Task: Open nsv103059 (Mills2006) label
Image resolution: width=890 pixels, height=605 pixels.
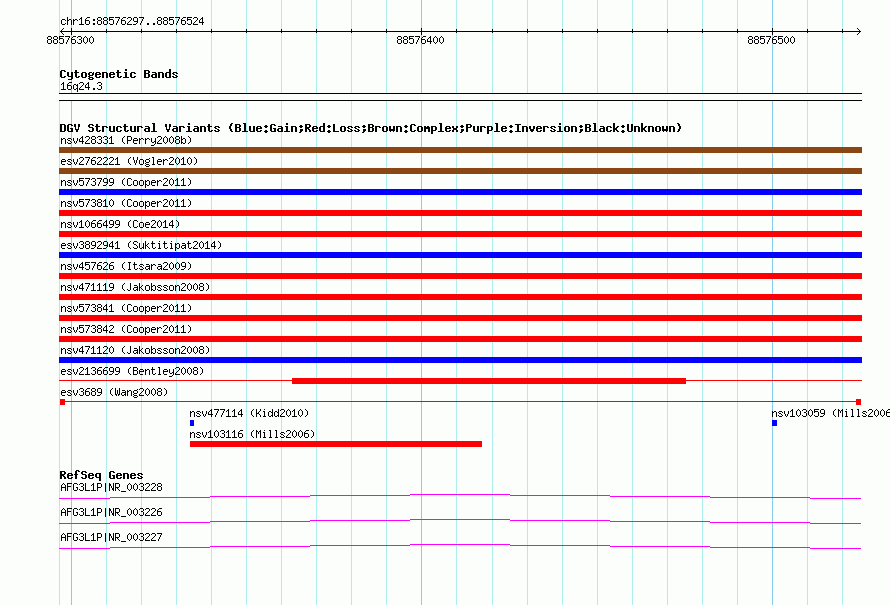Action: [x=830, y=413]
